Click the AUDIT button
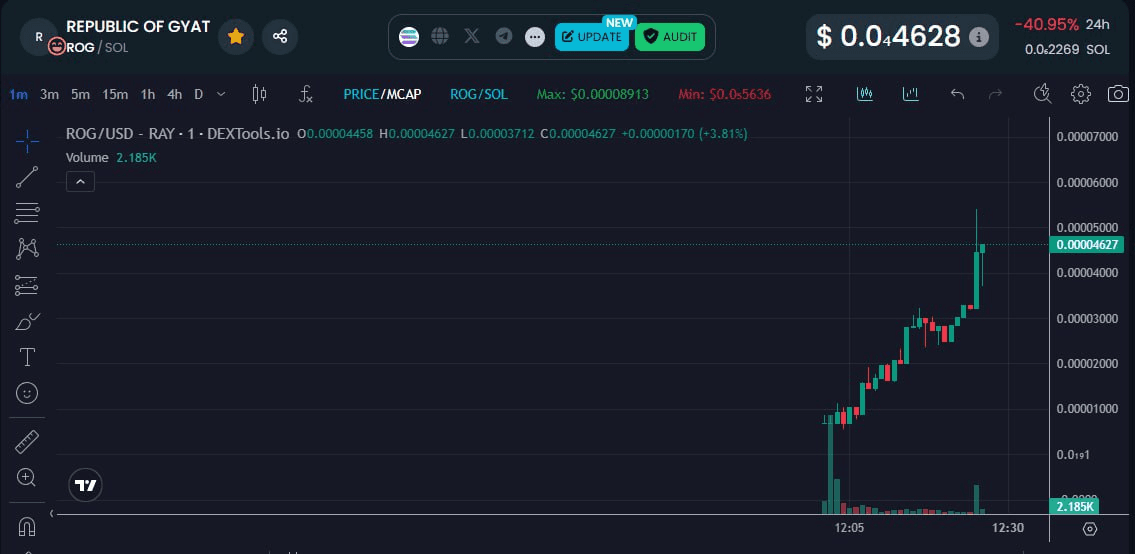 670,37
